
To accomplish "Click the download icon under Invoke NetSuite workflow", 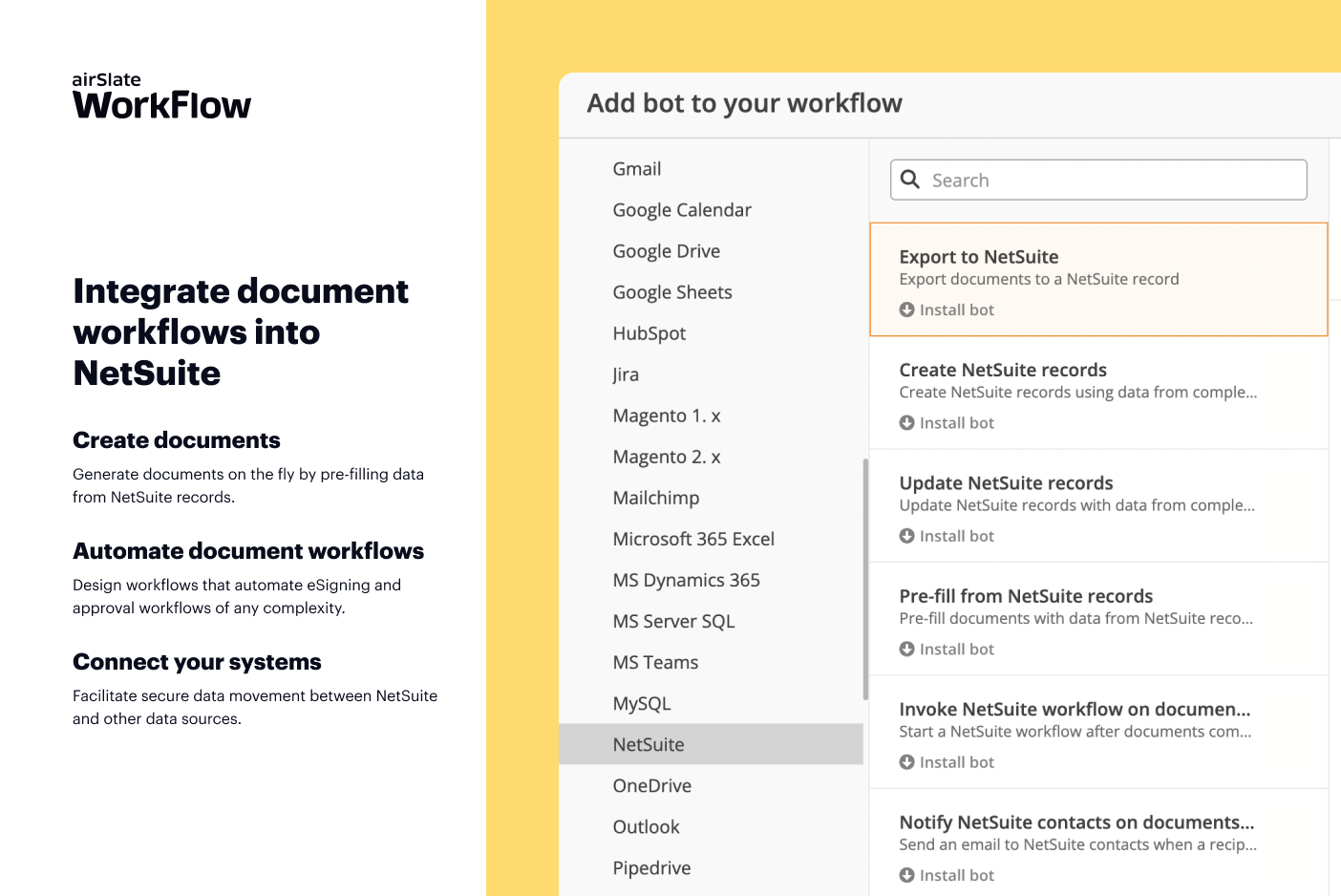I will pyautogui.click(x=906, y=762).
